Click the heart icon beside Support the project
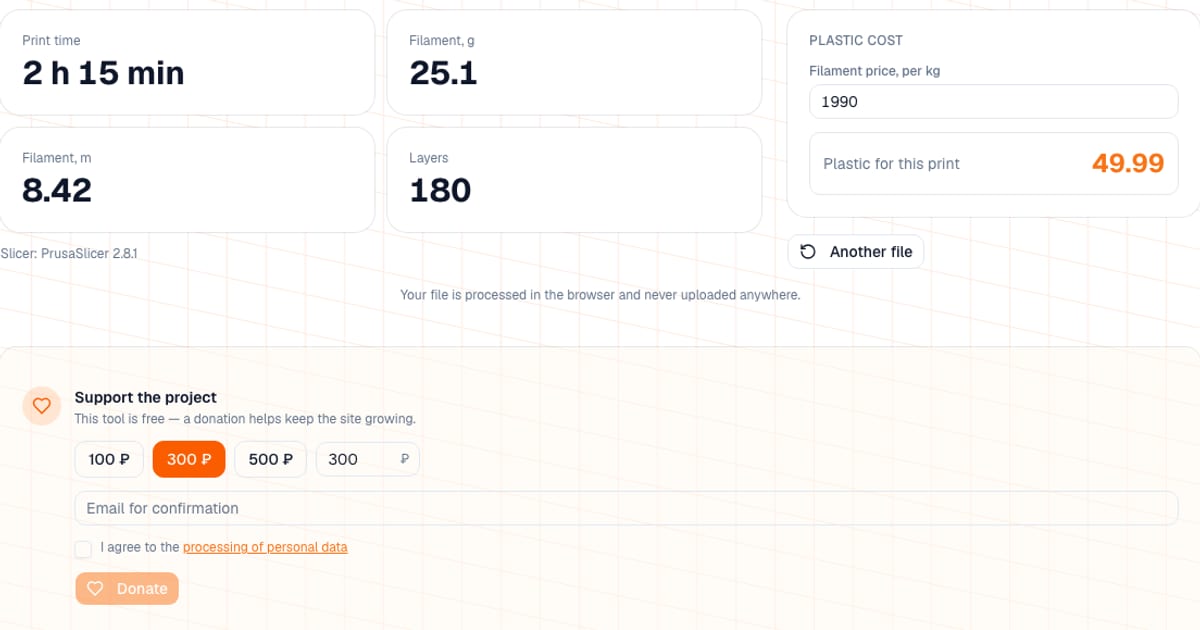The width and height of the screenshot is (1200, 630). [x=42, y=406]
